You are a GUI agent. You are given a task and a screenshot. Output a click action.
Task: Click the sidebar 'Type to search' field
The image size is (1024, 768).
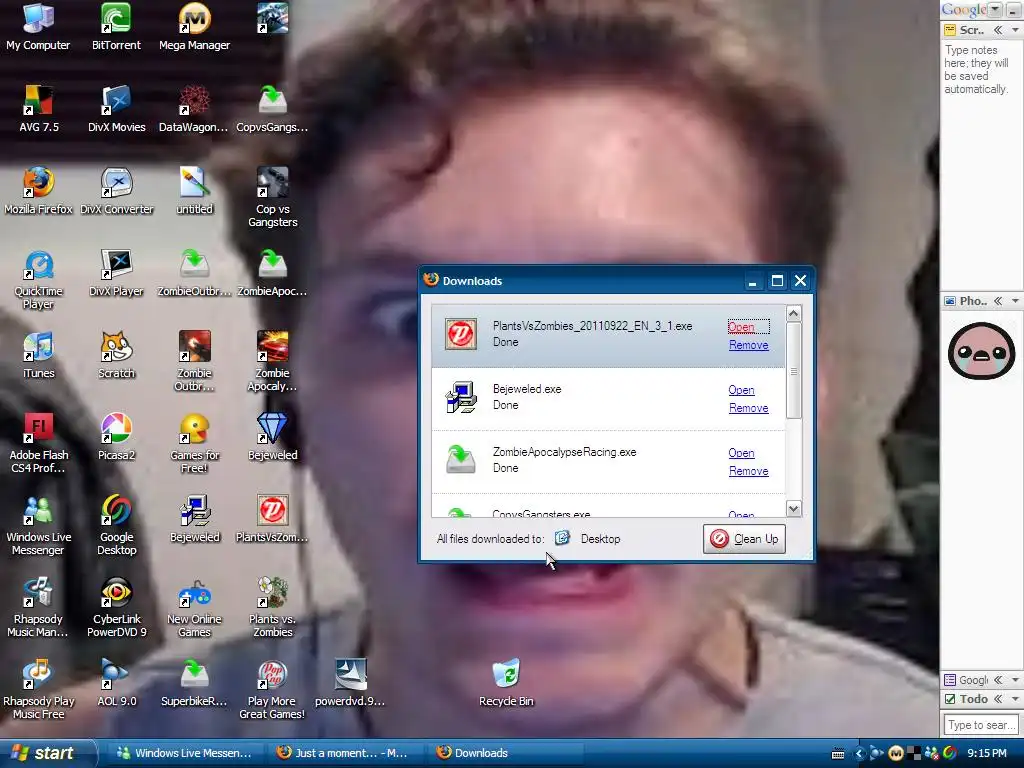pyautogui.click(x=981, y=725)
